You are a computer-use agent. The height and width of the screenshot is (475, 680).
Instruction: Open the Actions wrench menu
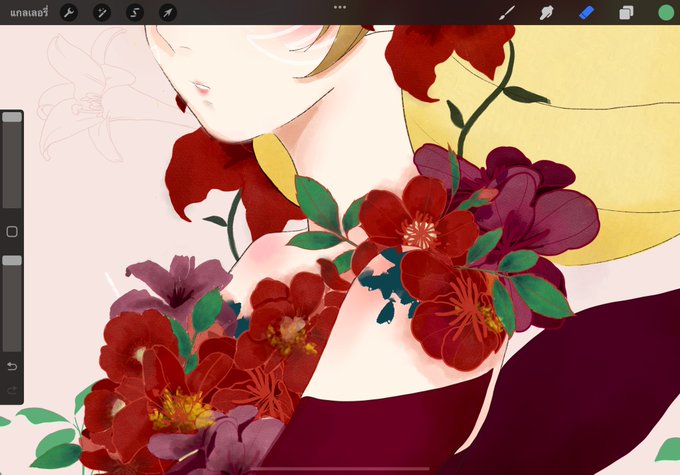(x=69, y=13)
